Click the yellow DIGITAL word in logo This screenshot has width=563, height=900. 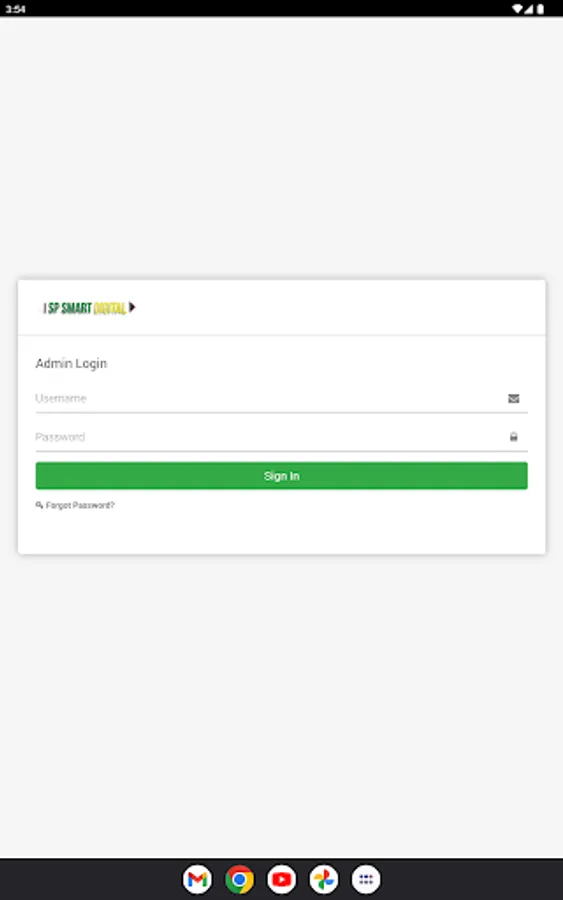tap(110, 309)
